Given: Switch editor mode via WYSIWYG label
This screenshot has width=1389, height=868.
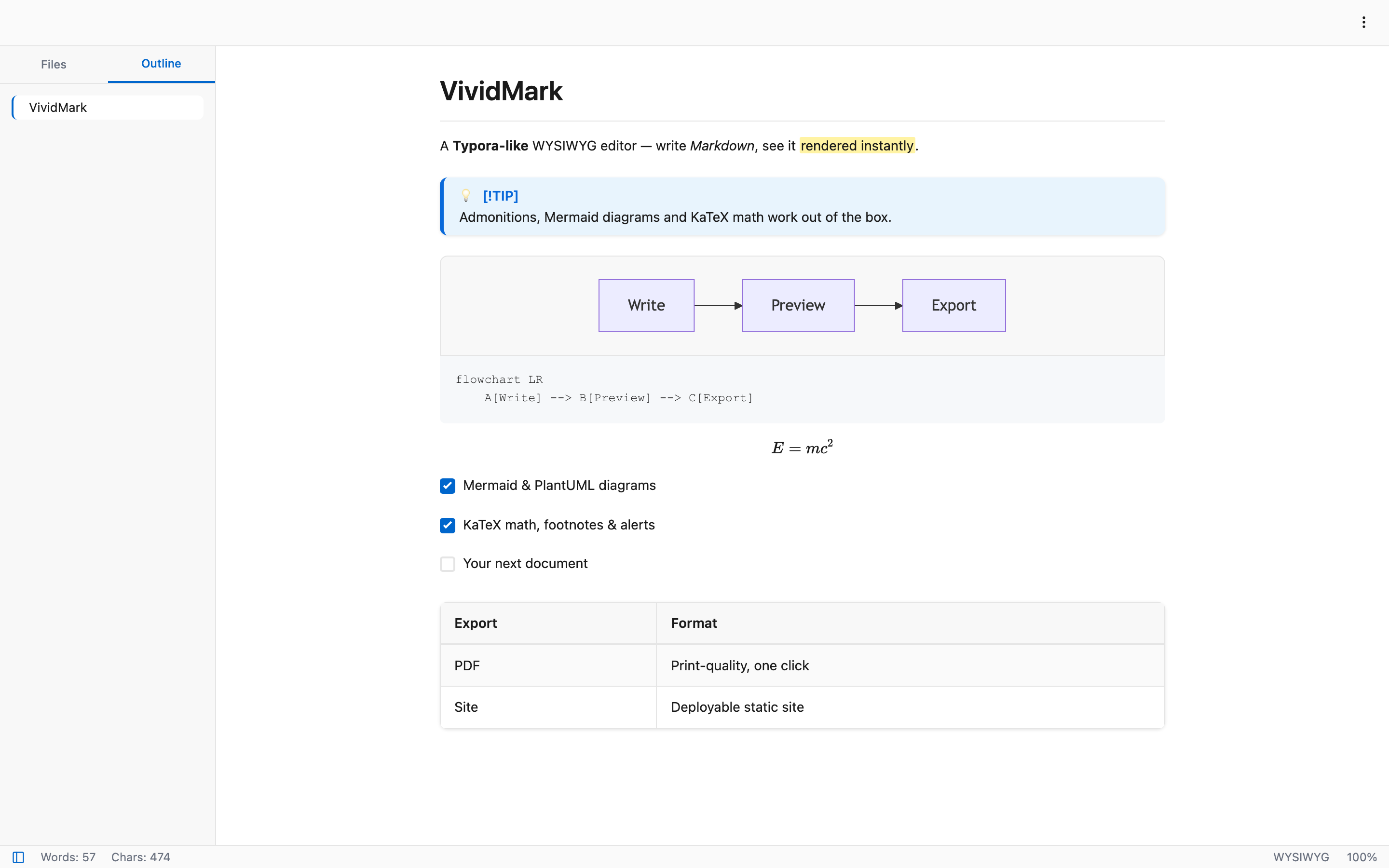Looking at the screenshot, I should point(1301,857).
